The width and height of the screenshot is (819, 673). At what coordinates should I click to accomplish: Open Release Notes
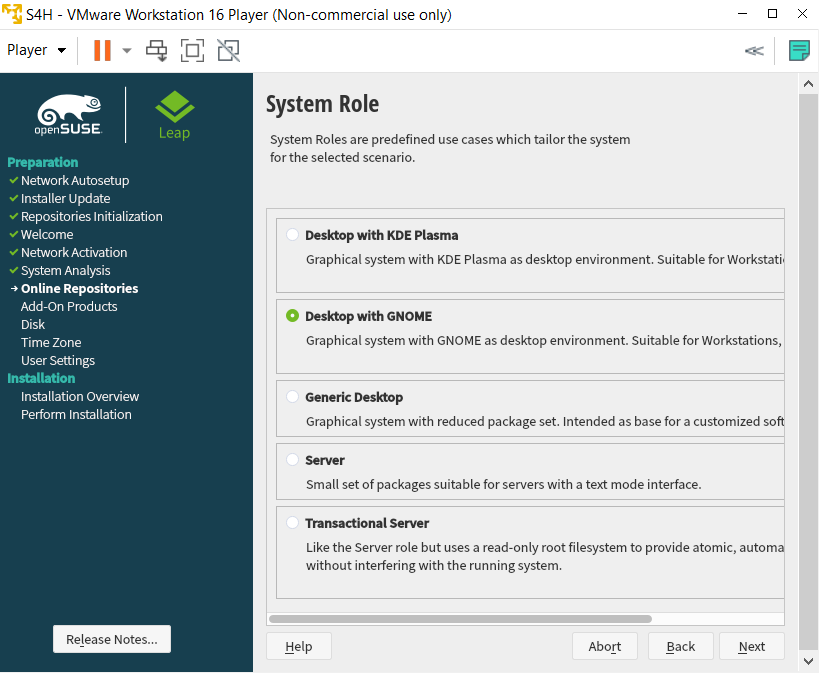(112, 639)
